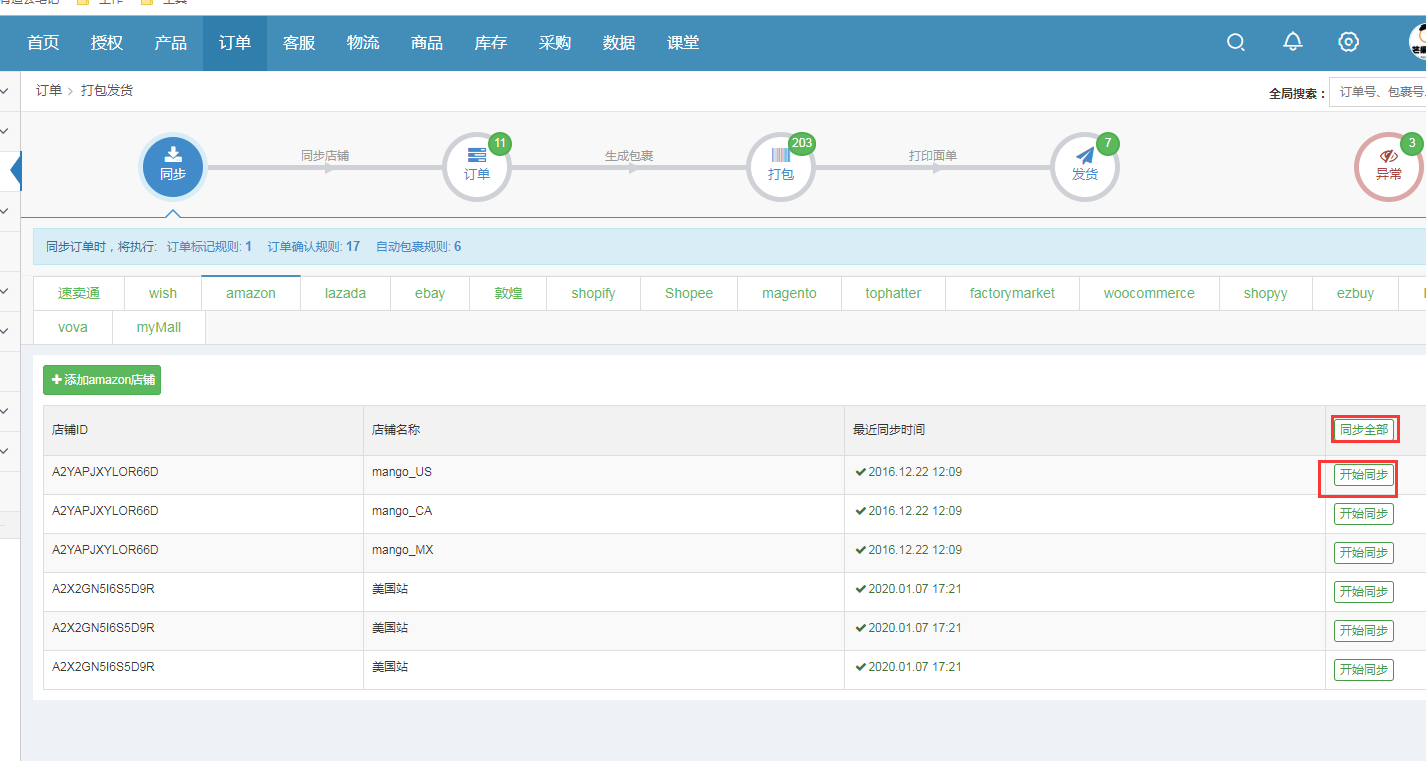This screenshot has height=761, width=1426.
Task: Open the 订单确认规则 link
Action: click(x=314, y=246)
